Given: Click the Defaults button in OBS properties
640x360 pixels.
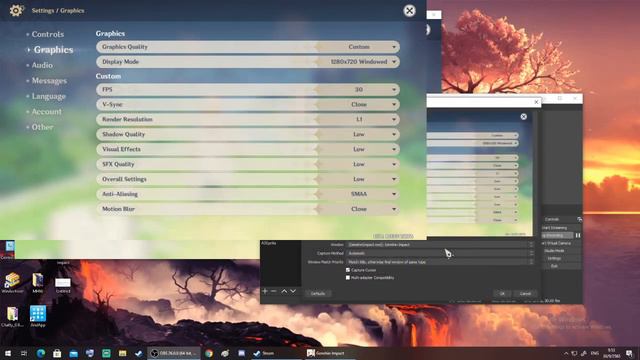Looking at the screenshot, I should [x=318, y=293].
